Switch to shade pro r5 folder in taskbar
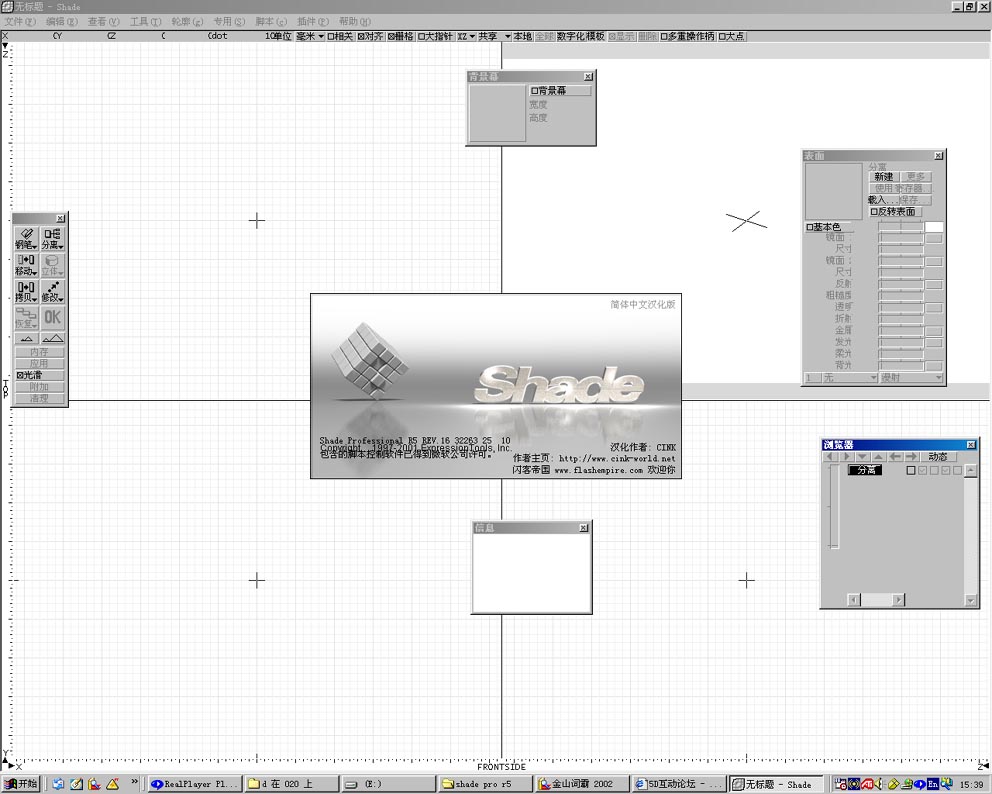 point(484,784)
